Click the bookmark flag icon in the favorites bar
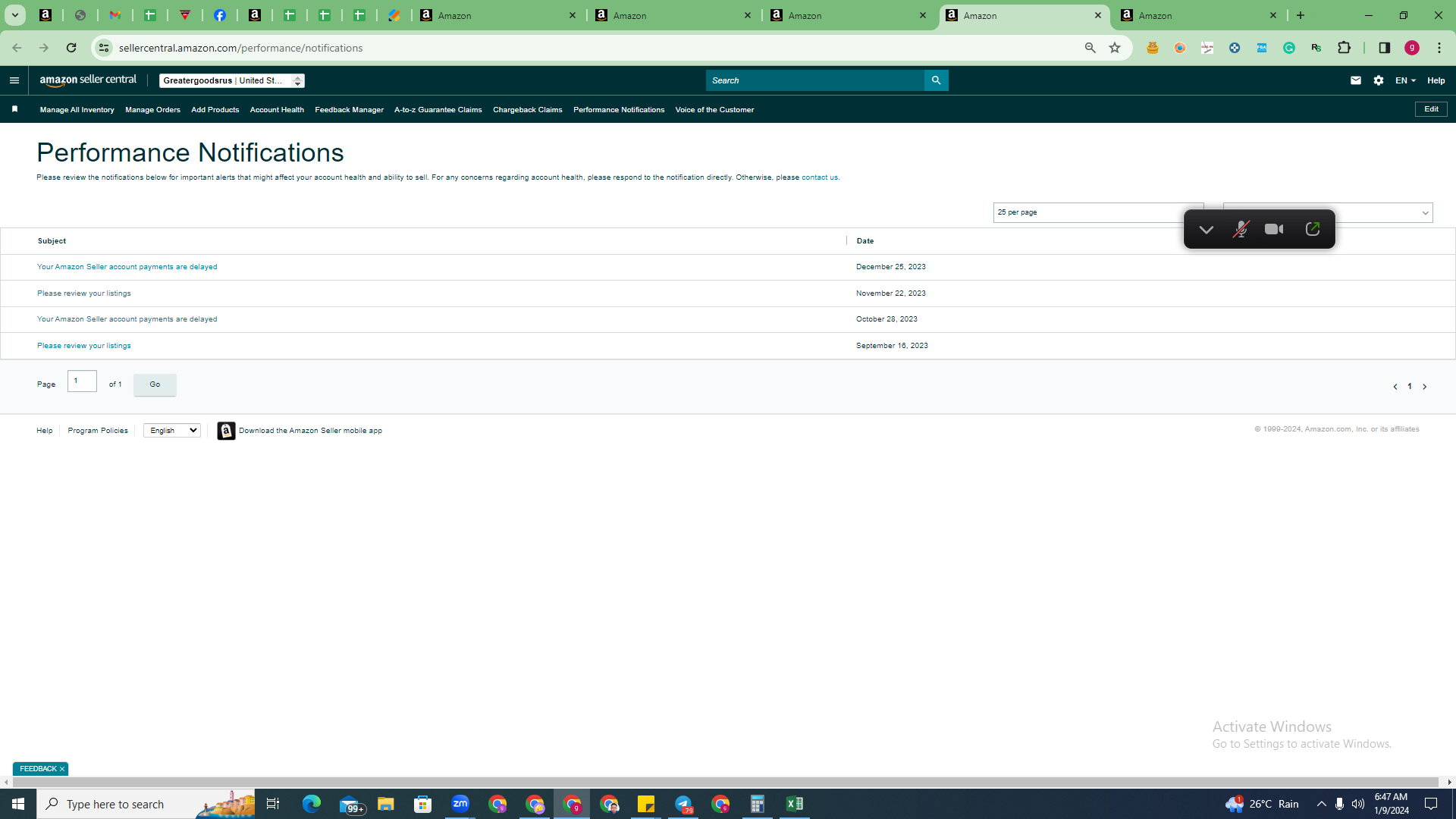The width and height of the screenshot is (1456, 819). (x=14, y=109)
